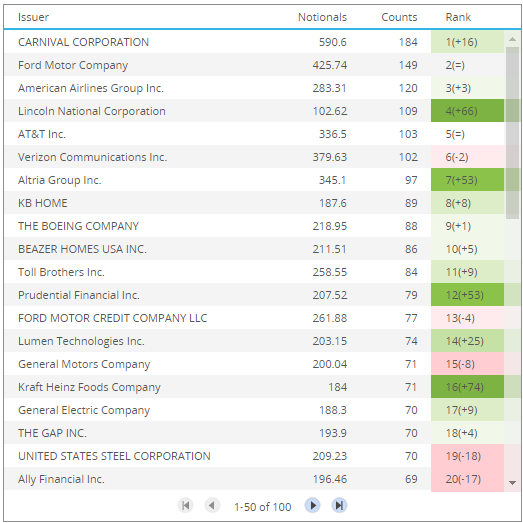This screenshot has width=523, height=523.
Task: Click the 15(-8) rank cell
Action: coord(467,364)
